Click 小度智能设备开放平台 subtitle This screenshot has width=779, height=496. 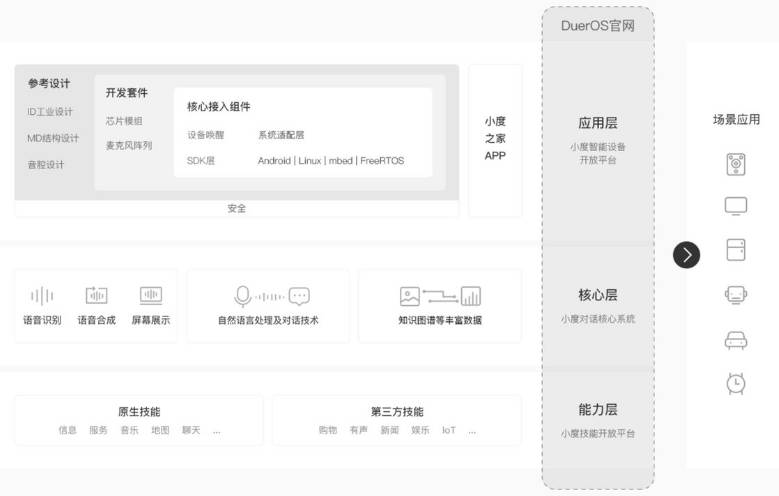598,153
